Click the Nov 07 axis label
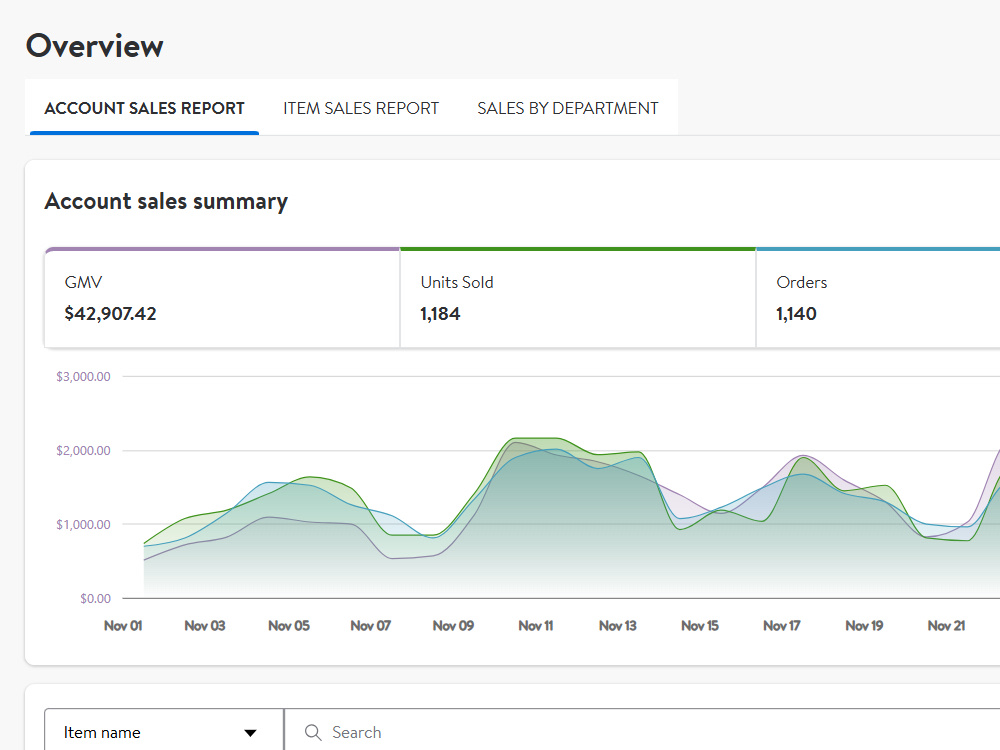 (371, 626)
